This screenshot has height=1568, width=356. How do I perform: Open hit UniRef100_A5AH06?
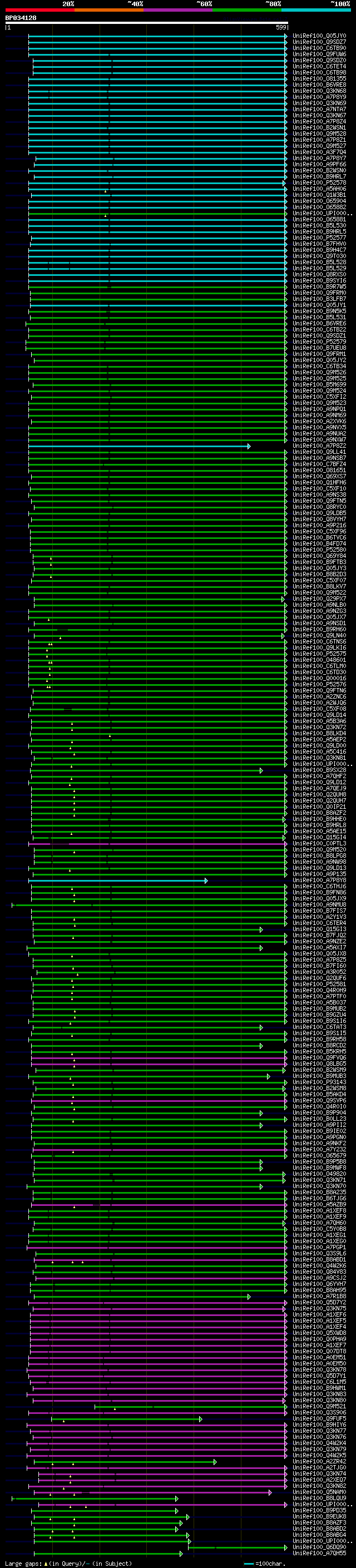click(319, 189)
